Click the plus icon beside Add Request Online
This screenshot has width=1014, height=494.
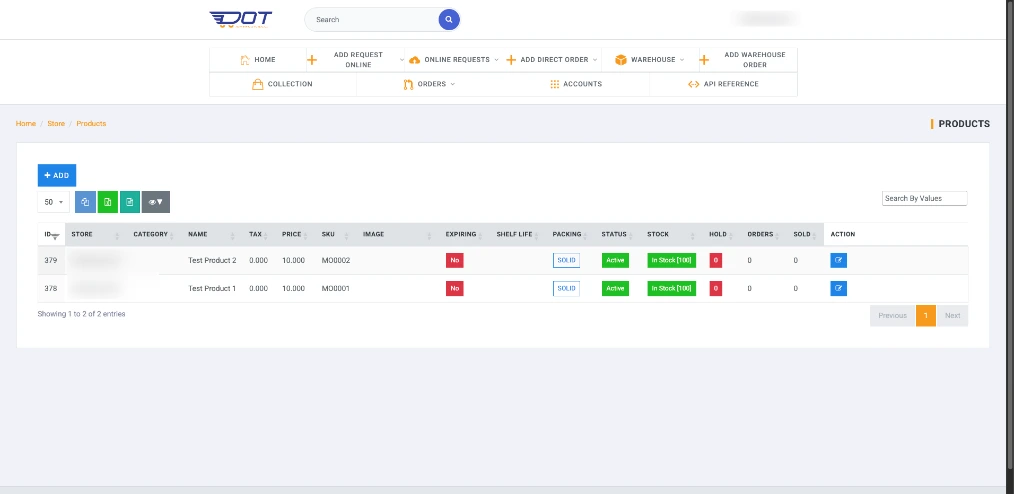312,59
